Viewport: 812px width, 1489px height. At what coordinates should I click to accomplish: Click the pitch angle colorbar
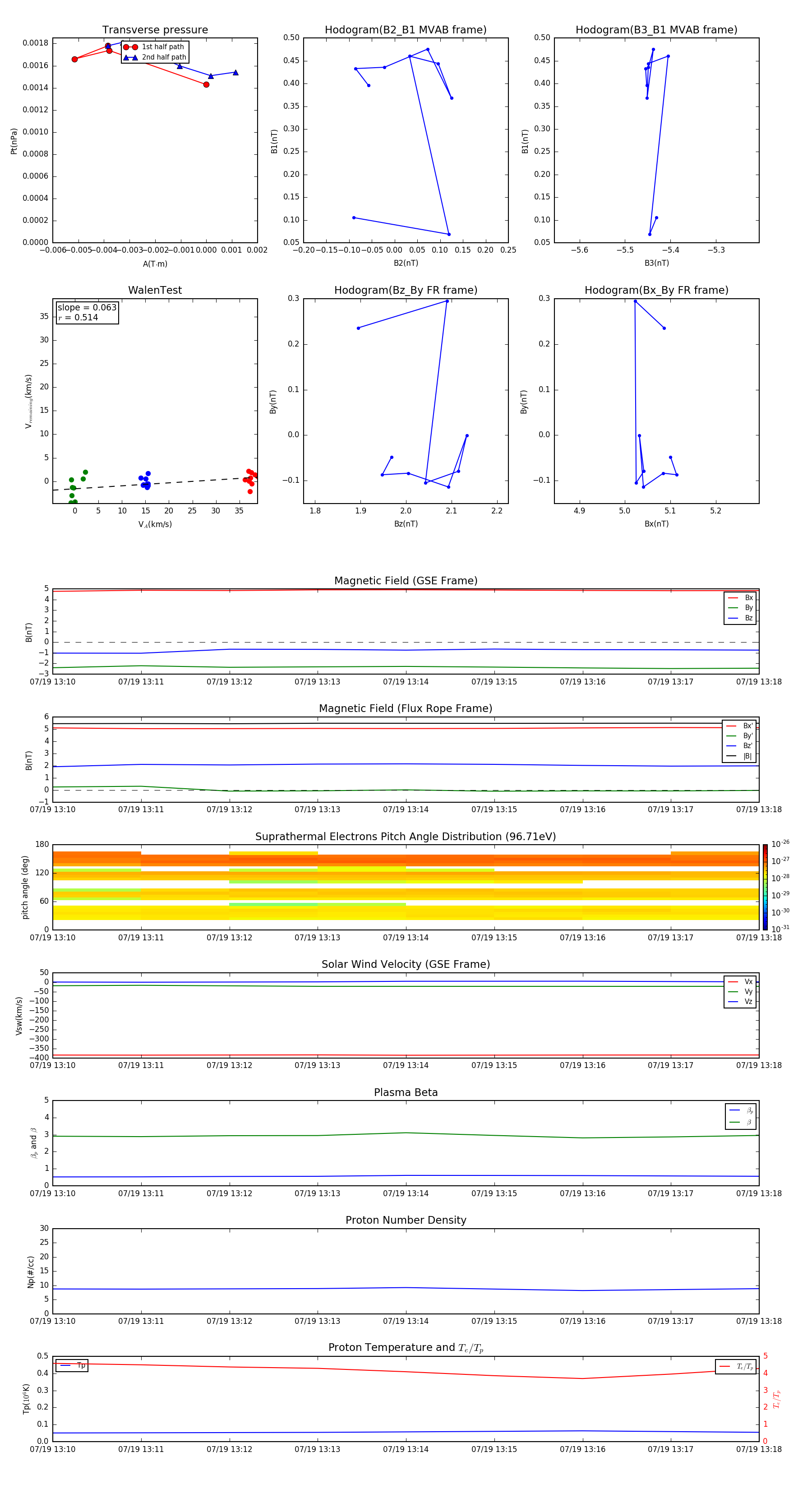[765, 887]
